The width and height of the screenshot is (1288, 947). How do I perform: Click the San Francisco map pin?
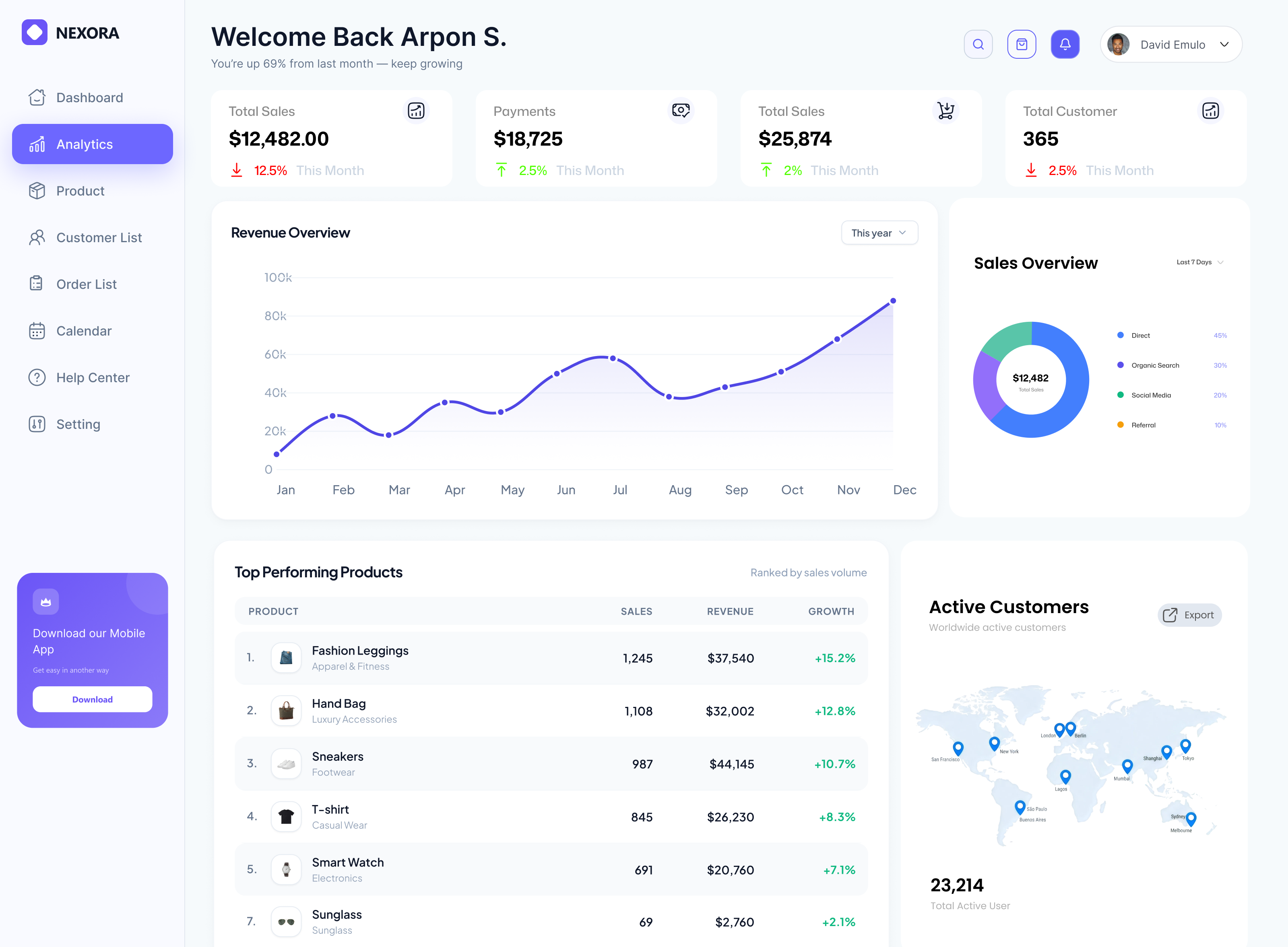point(958,749)
